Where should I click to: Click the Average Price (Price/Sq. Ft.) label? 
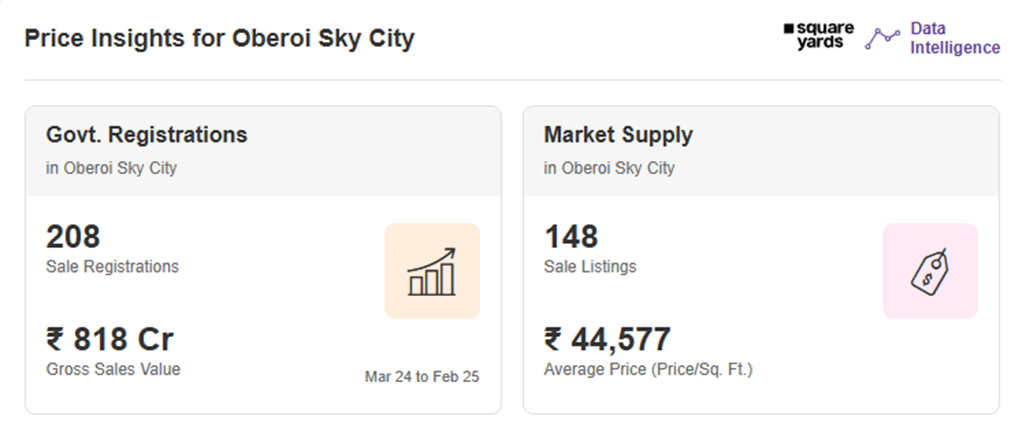[649, 370]
